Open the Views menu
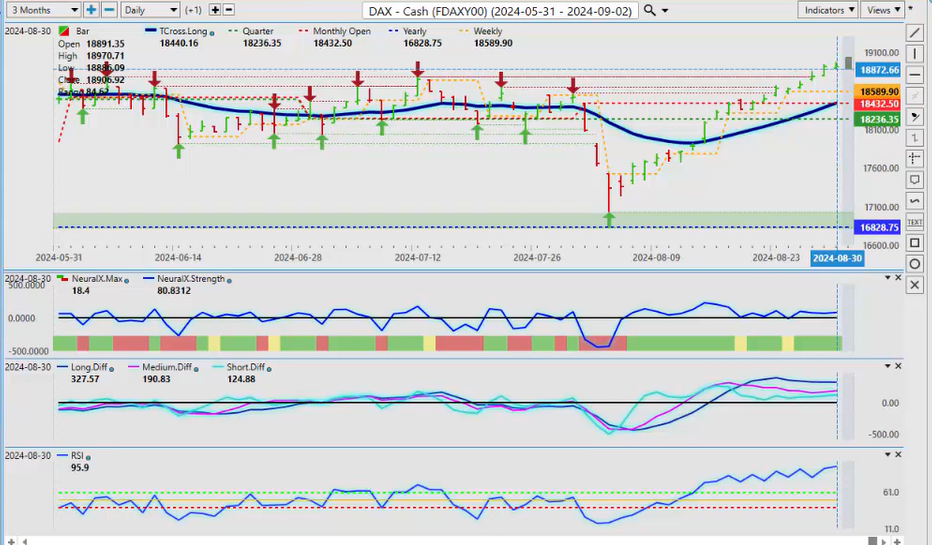Screen dimensions: 932x545 pyautogui.click(x=881, y=10)
